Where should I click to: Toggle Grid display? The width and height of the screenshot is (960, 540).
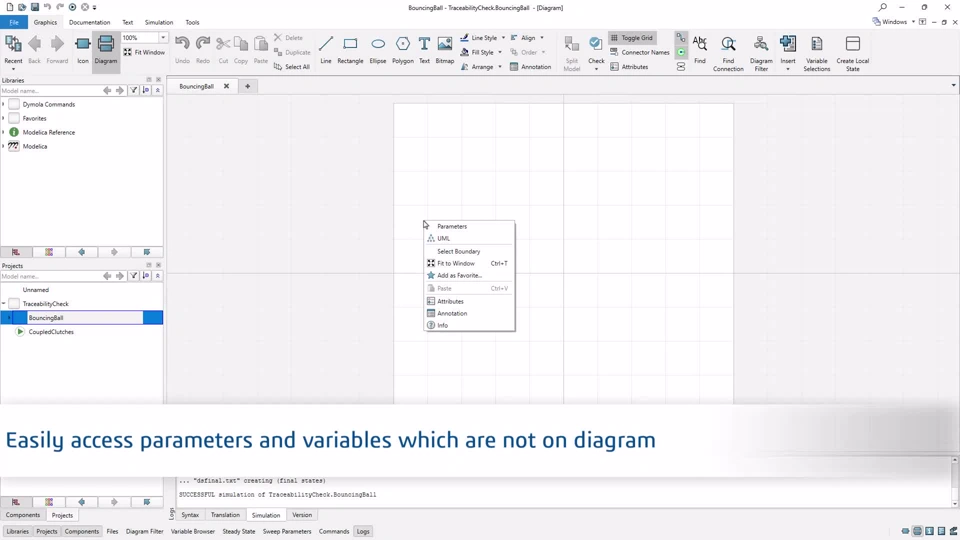631,38
